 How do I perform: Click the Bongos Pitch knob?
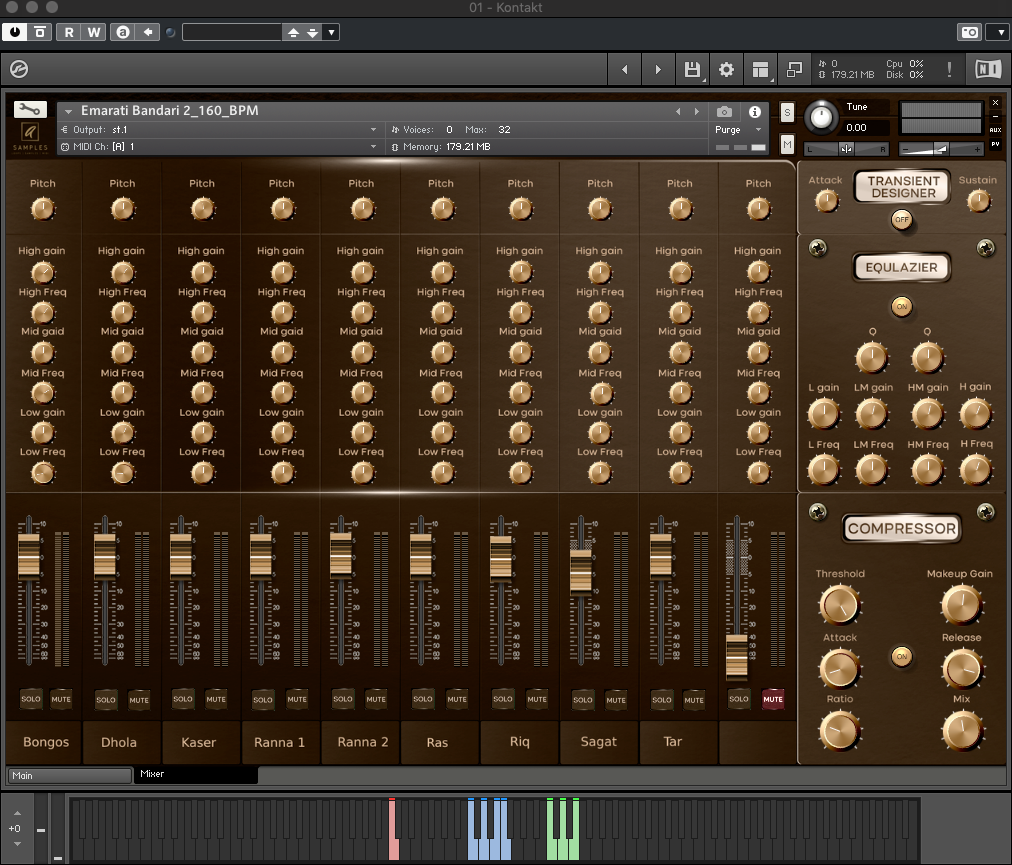coord(43,209)
